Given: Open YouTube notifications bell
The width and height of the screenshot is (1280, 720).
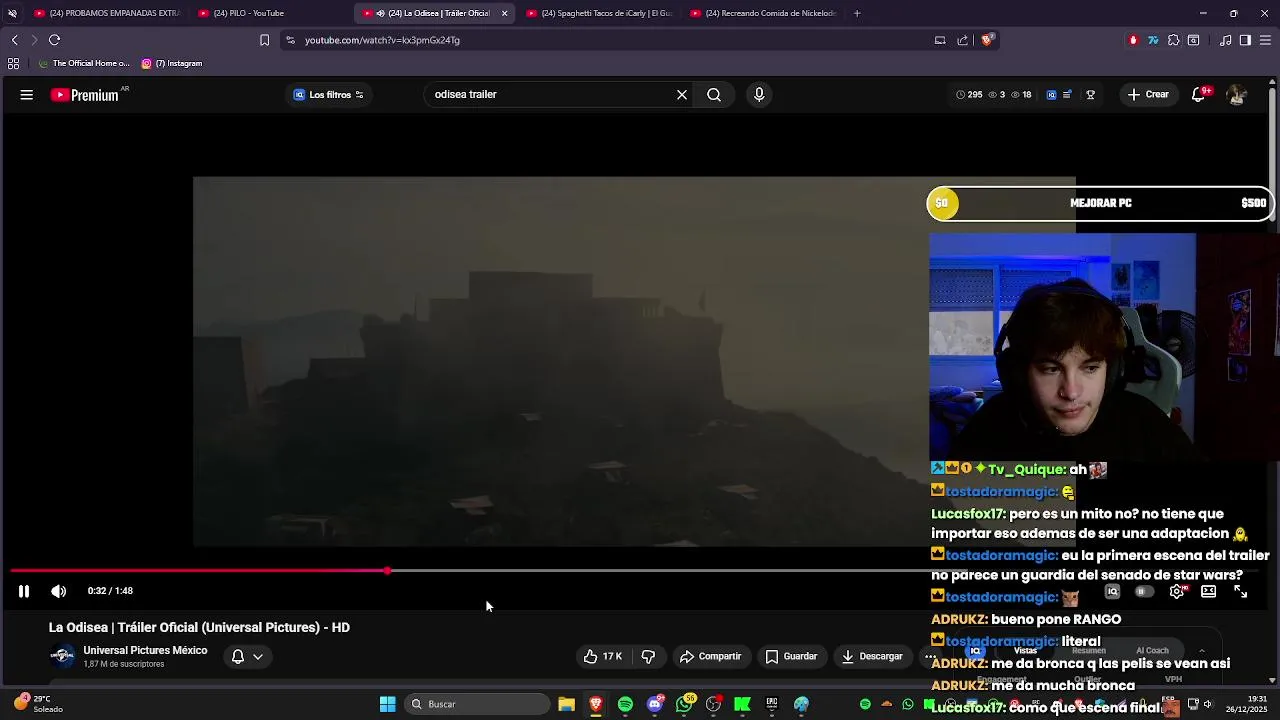Looking at the screenshot, I should click(x=1198, y=95).
